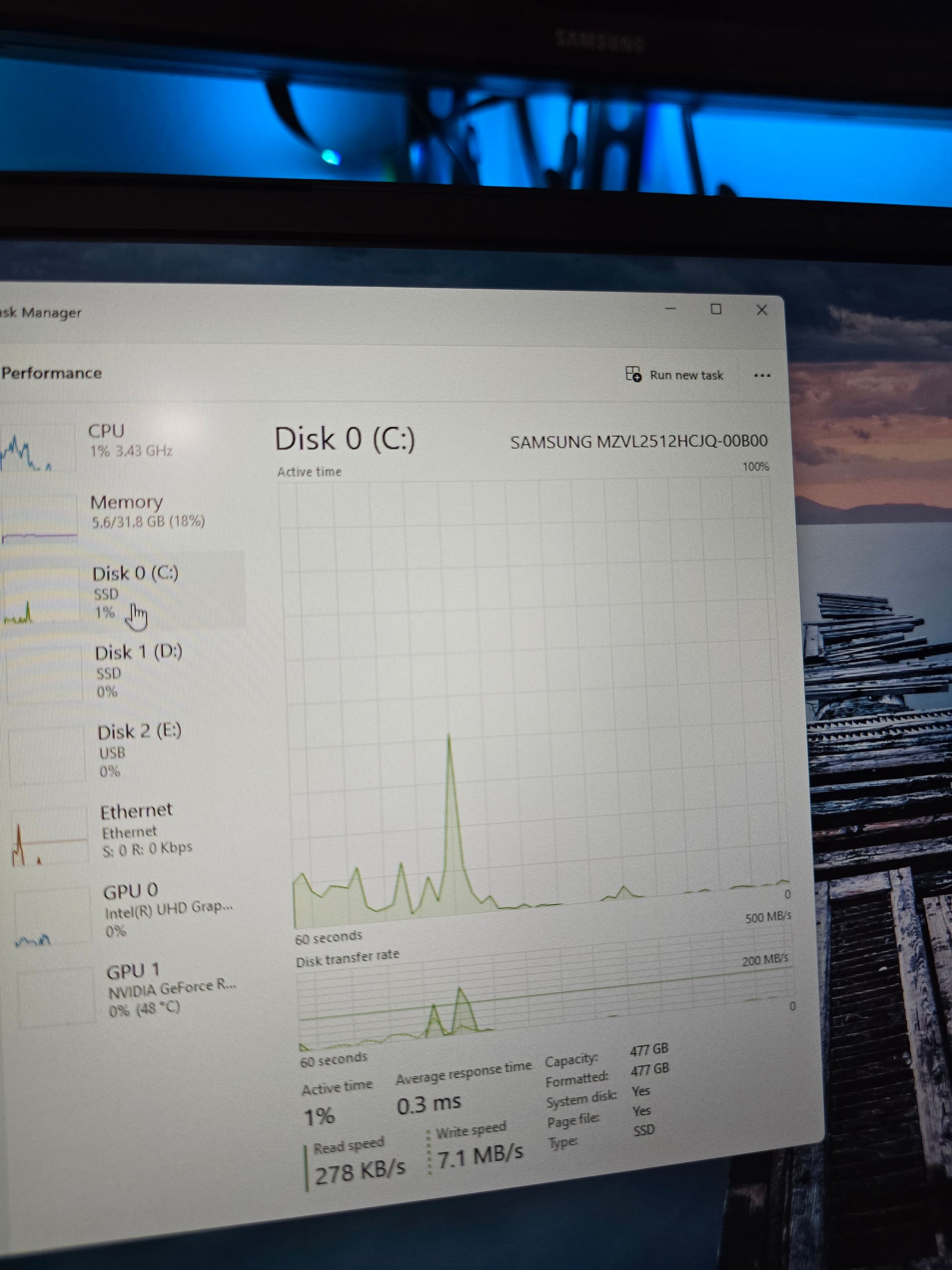Screen dimensions: 952x1270
Task: Click the Run new task icon
Action: pos(633,374)
